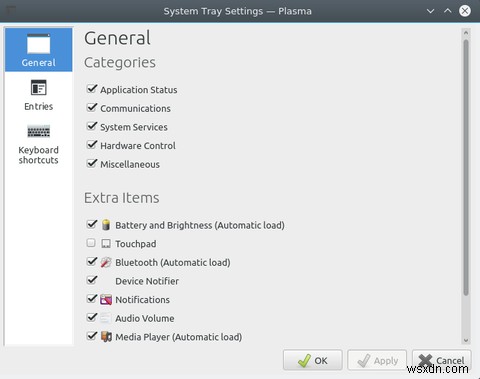Screen dimensions: 480x379
Task: Close the System Tray Settings window
Action: tap(465, 11)
